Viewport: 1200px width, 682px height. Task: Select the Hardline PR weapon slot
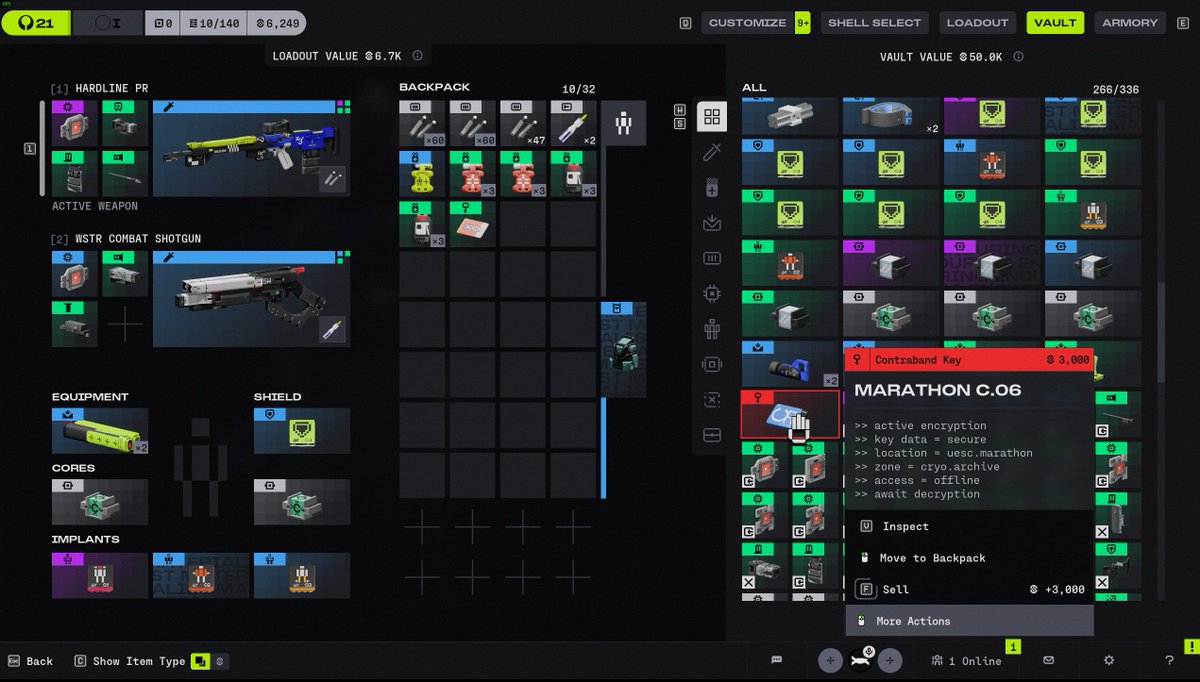(x=251, y=148)
